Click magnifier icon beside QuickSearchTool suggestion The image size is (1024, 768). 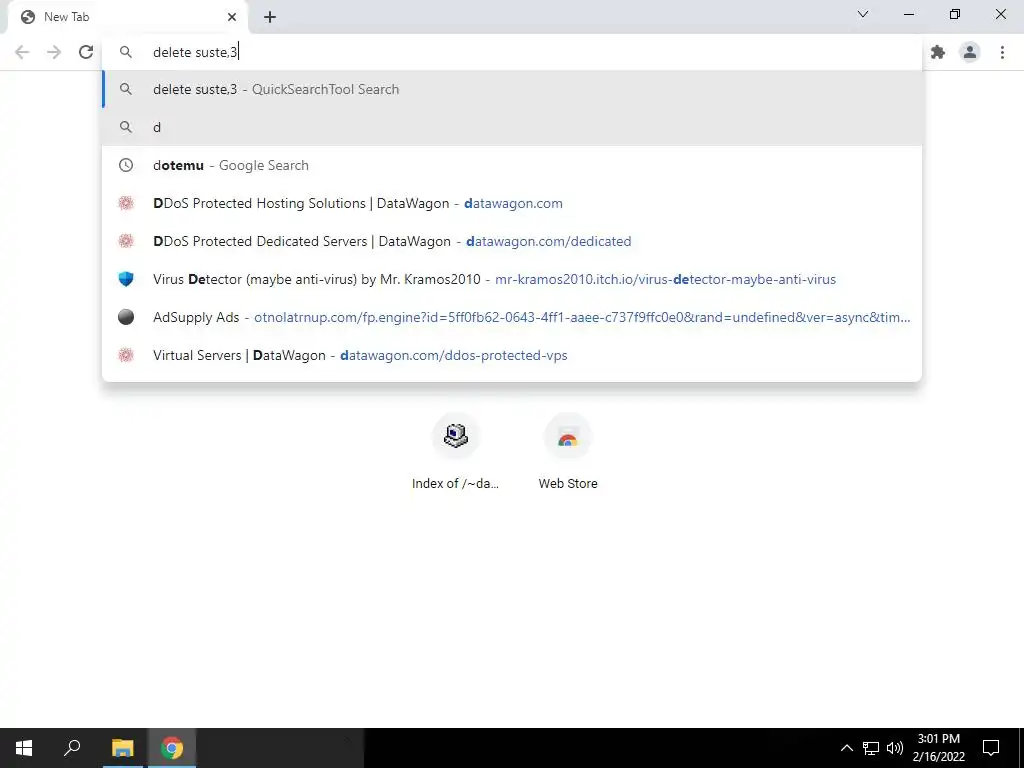click(x=126, y=89)
